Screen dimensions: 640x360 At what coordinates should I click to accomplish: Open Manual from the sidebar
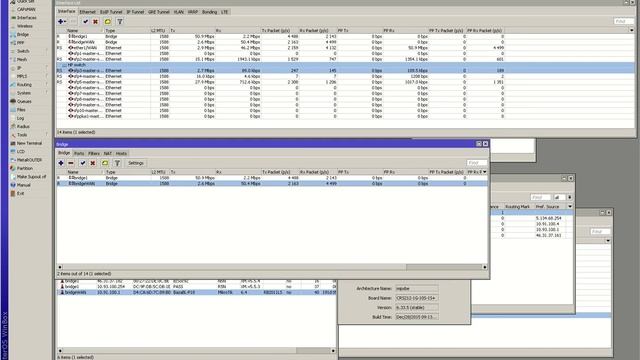click(23, 185)
